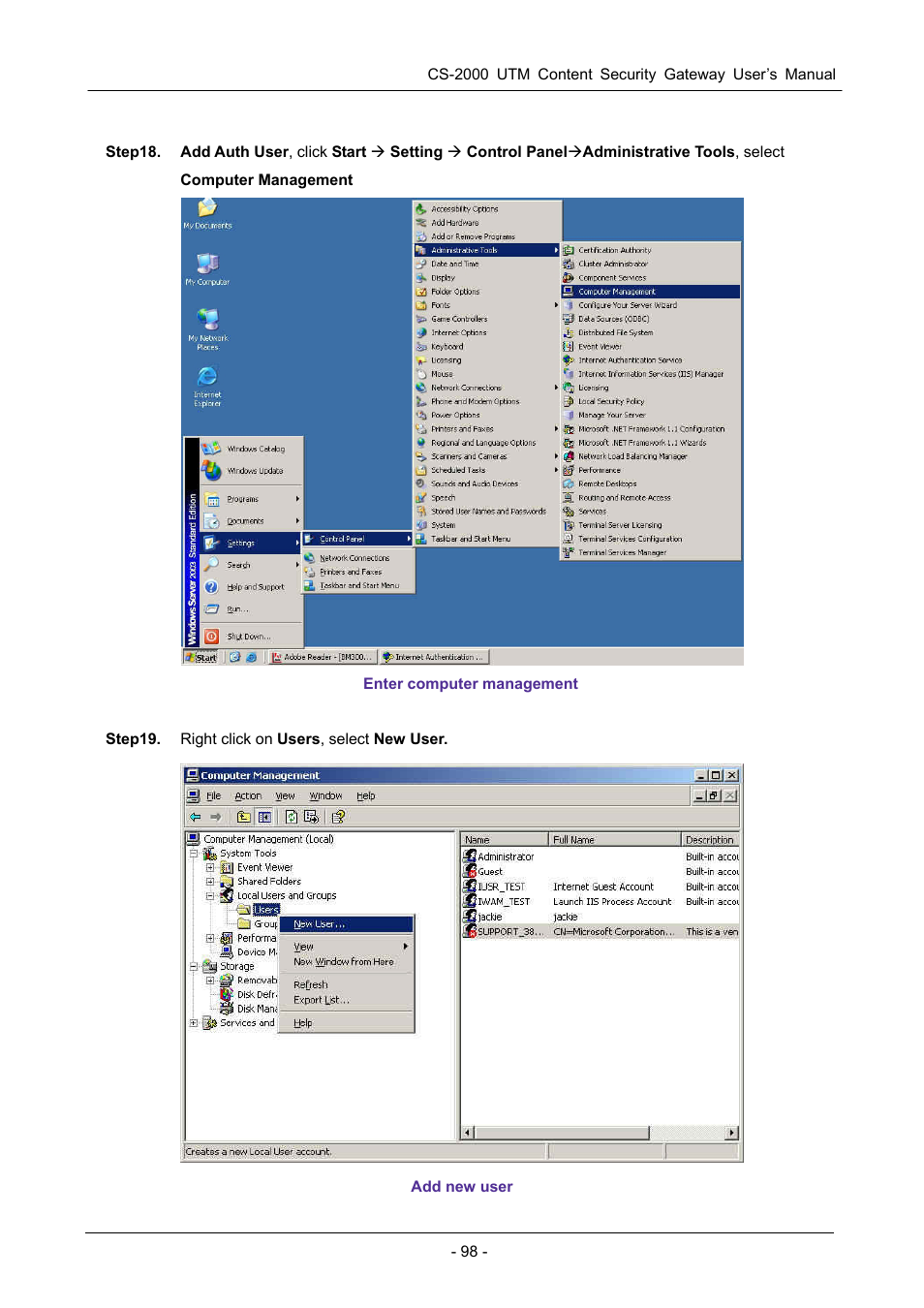Open the Window menu
The image size is (924, 1308).
325,796
